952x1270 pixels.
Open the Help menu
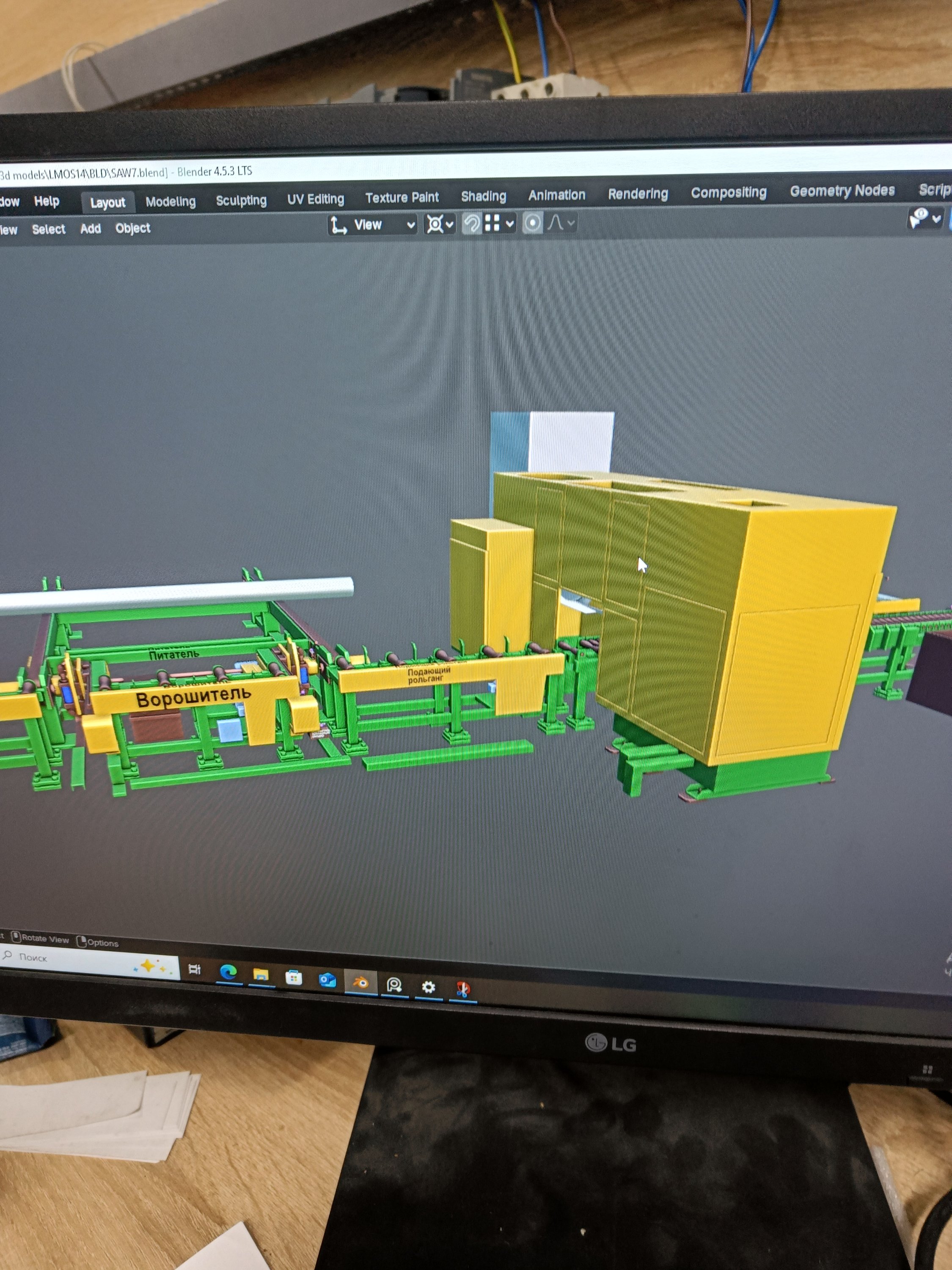point(47,201)
